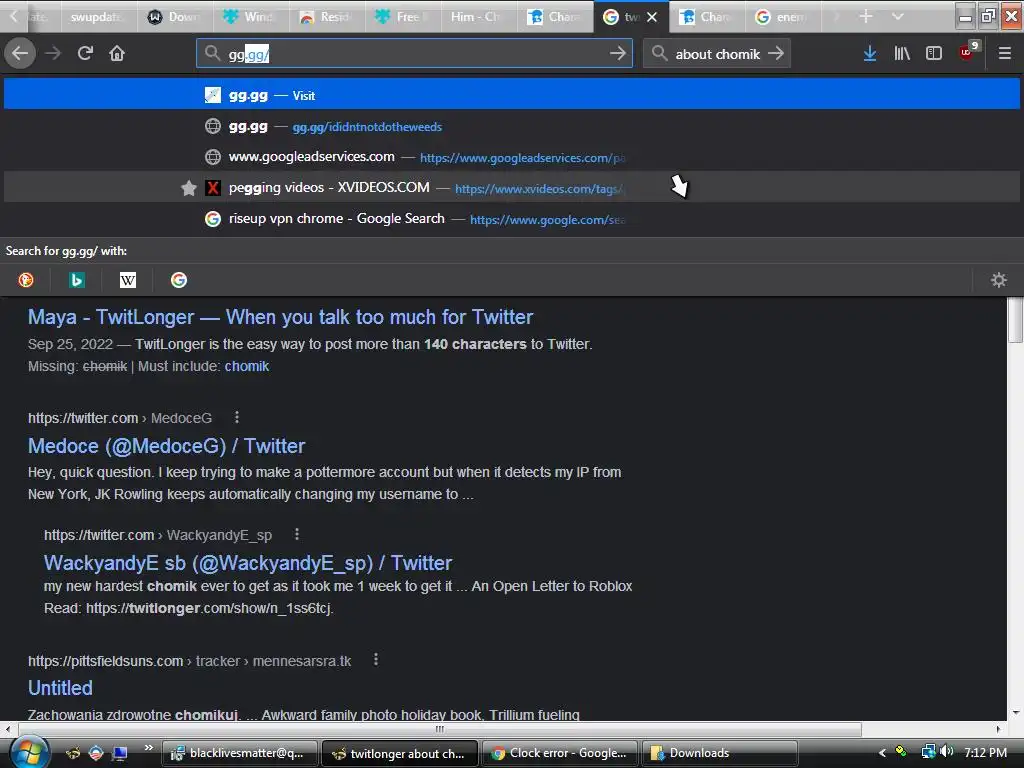Screen dimensions: 1024x768
Task: Show hidden tray icons chevron
Action: tap(882, 752)
